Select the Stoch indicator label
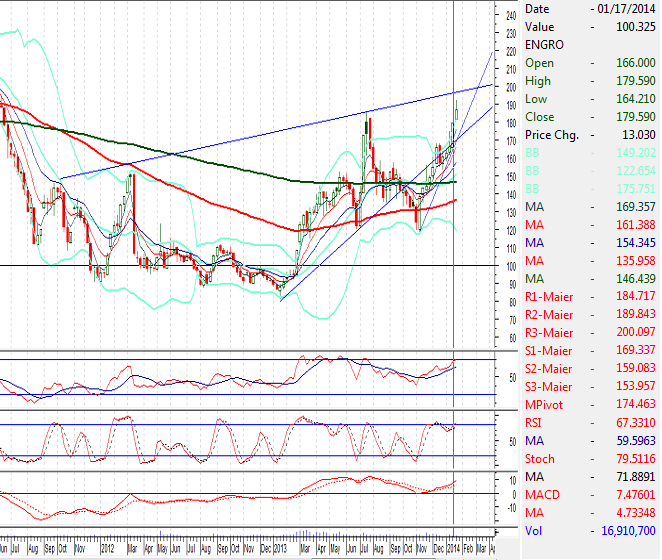662x560 pixels. point(540,459)
